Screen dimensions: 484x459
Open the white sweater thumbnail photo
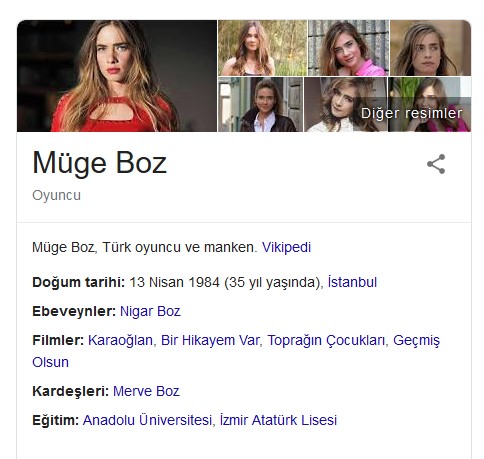click(x=346, y=104)
